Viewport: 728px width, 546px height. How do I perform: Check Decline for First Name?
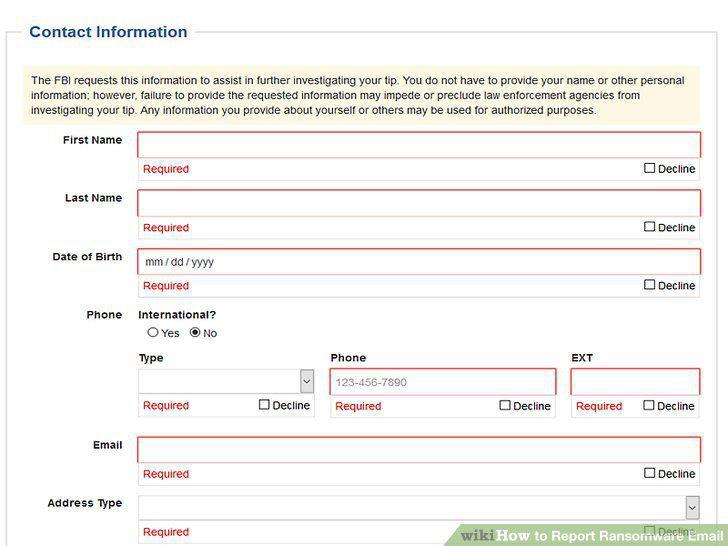coord(649,168)
